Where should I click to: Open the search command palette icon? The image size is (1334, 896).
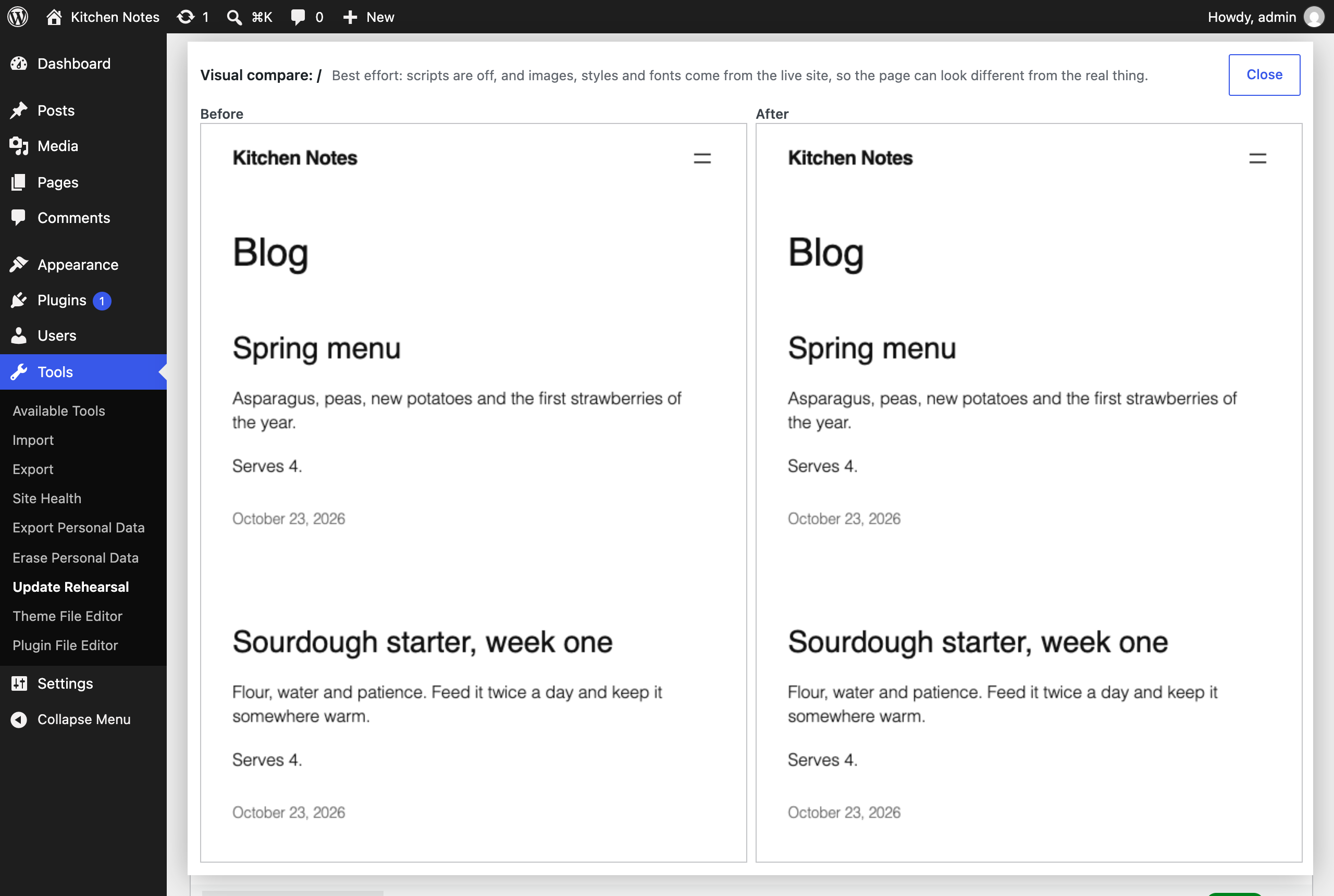(234, 17)
